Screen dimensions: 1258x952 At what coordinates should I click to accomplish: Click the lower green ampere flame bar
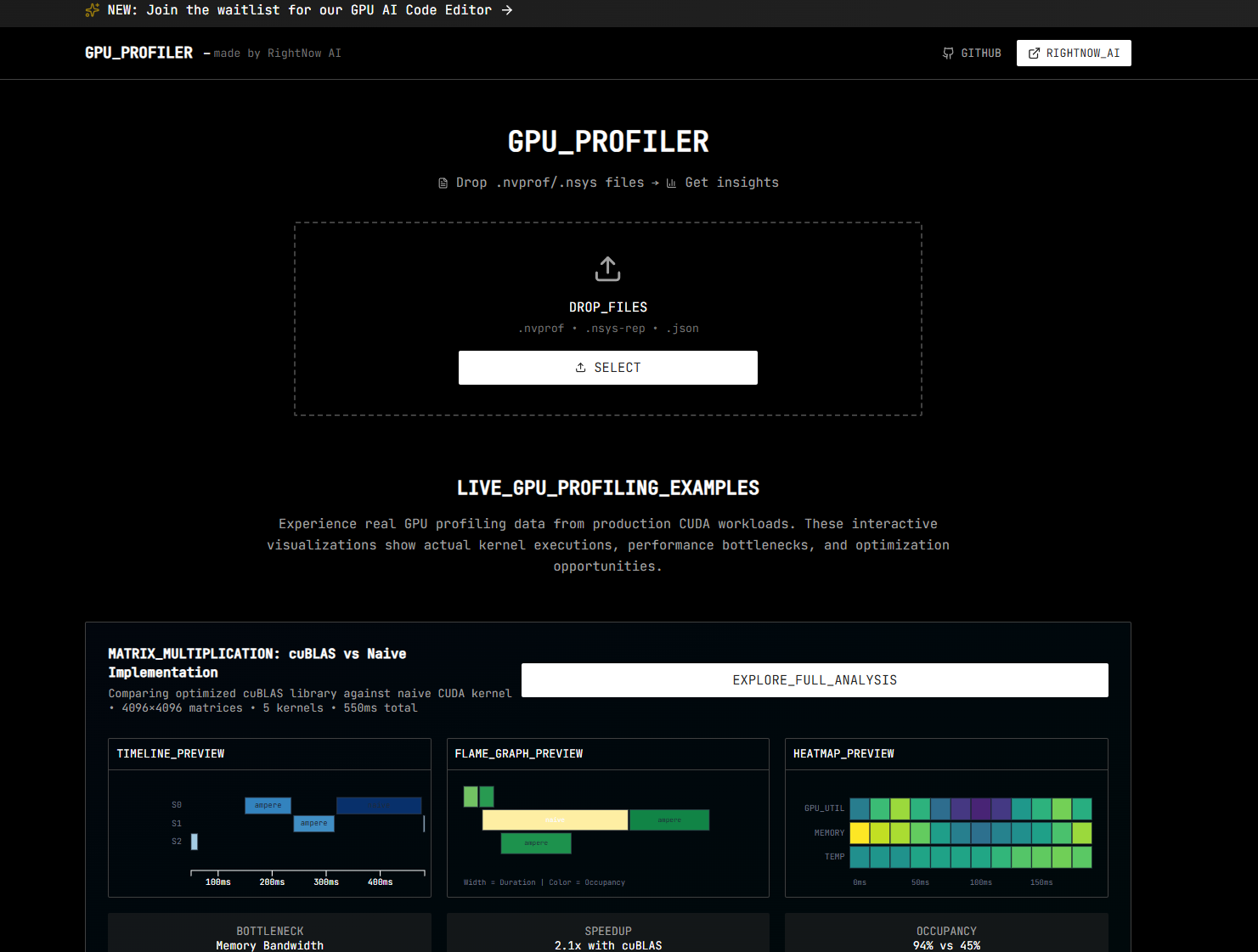pyautogui.click(x=536, y=843)
